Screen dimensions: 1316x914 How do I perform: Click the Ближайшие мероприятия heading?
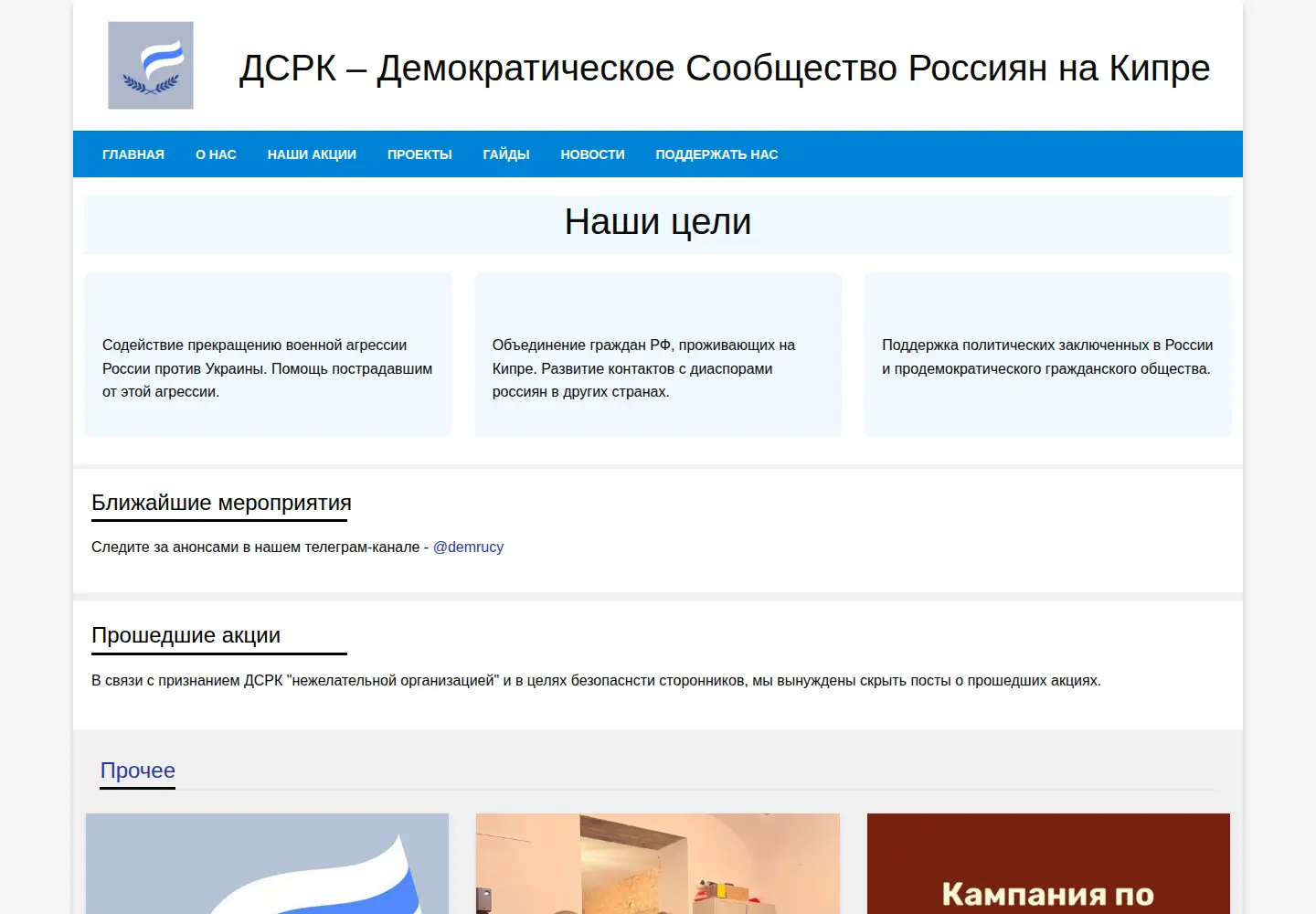pos(221,503)
